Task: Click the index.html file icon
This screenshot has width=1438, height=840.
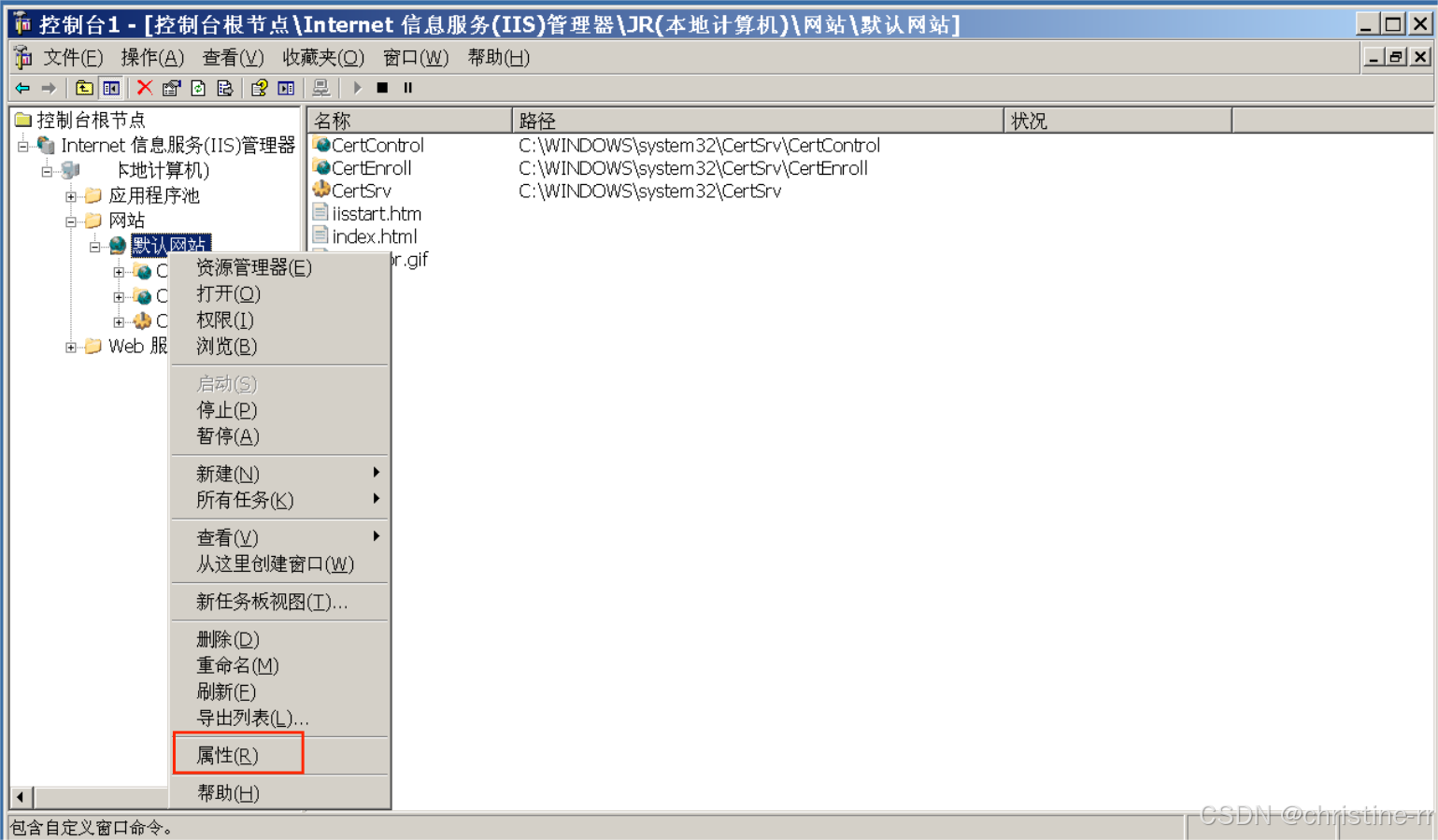Action: (320, 235)
